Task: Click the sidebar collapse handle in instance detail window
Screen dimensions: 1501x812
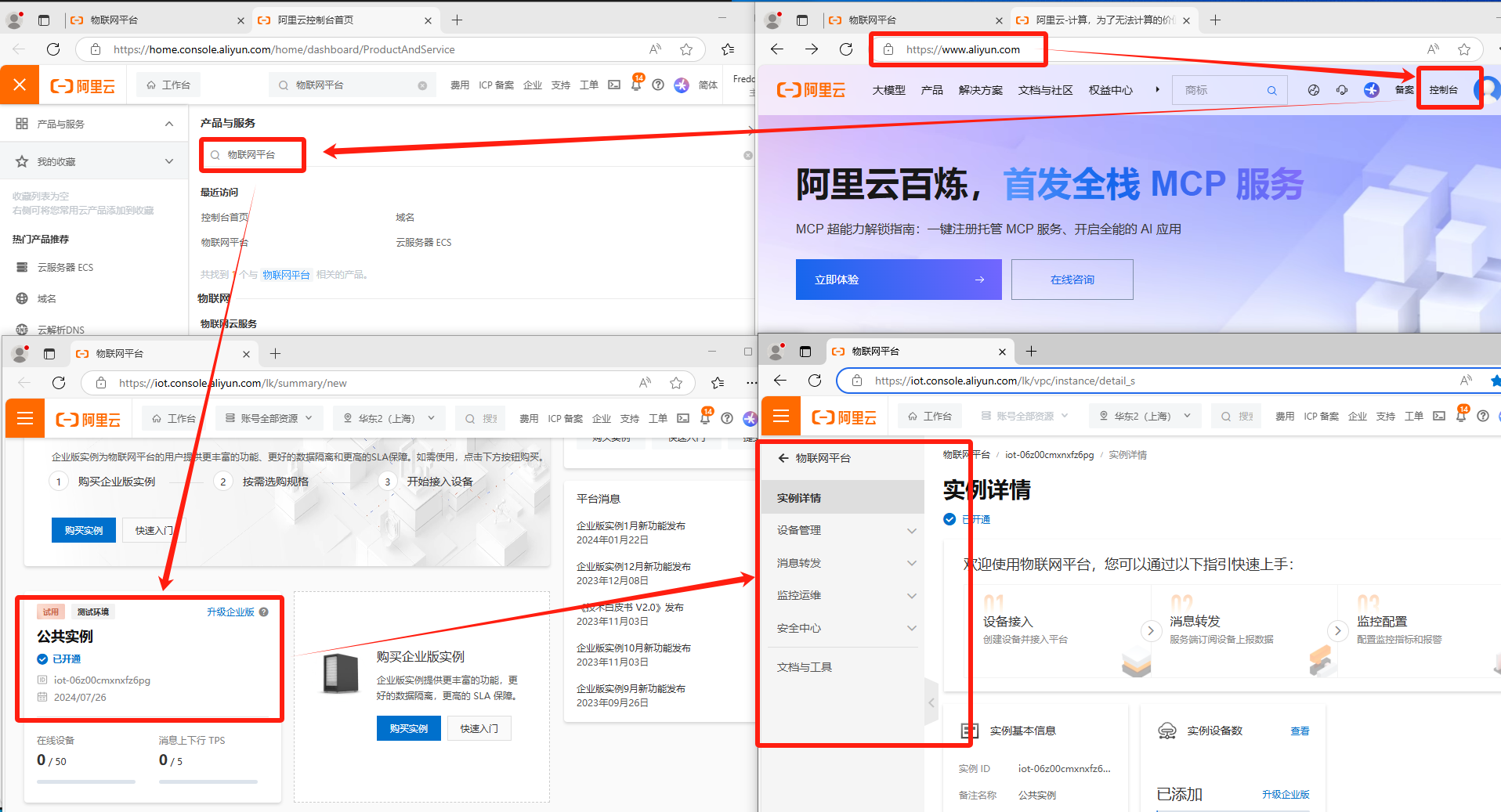Action: [931, 702]
